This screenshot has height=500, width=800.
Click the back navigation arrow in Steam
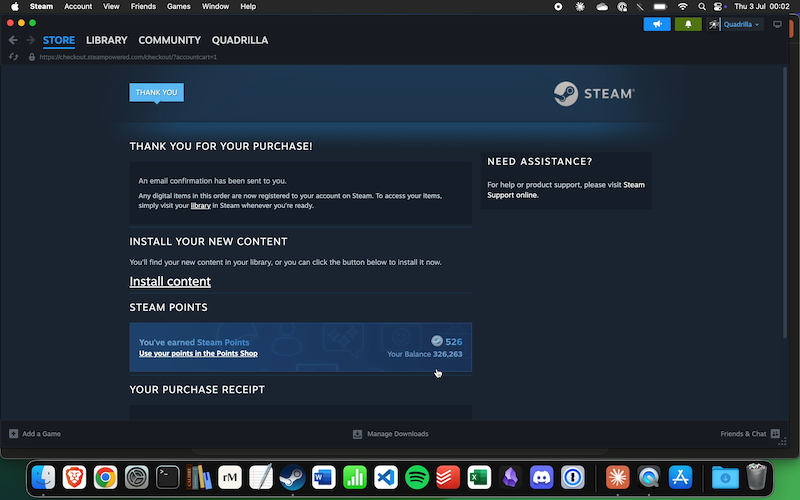[x=13, y=40]
